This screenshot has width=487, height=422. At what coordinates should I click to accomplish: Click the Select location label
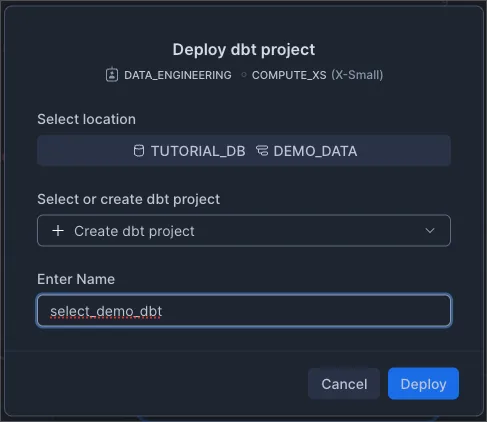coord(86,119)
